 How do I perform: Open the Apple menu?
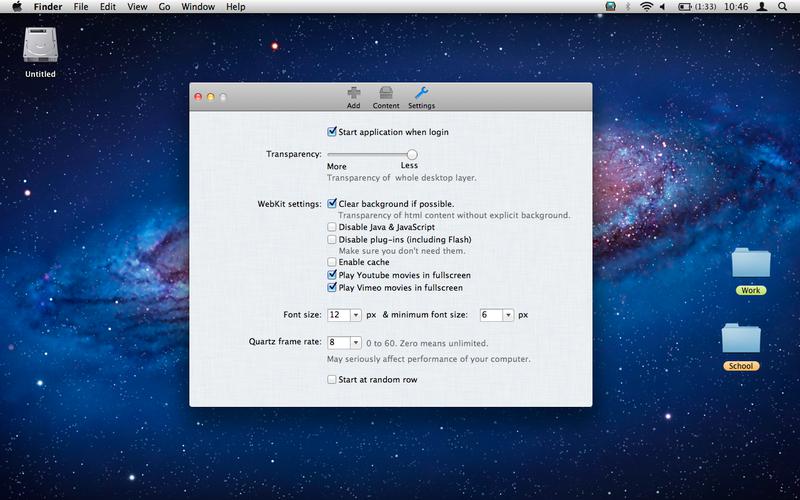17,7
